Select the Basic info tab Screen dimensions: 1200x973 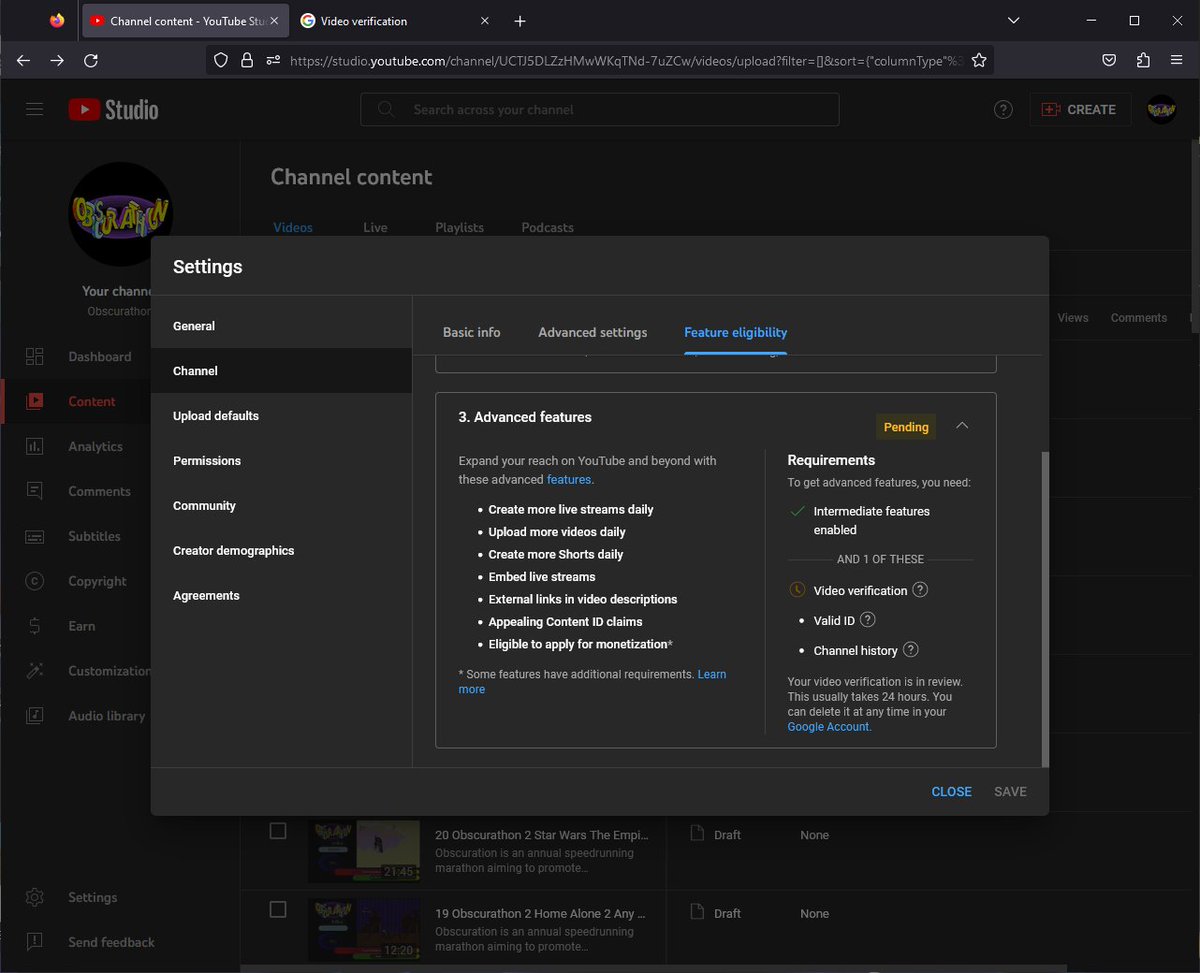(472, 332)
